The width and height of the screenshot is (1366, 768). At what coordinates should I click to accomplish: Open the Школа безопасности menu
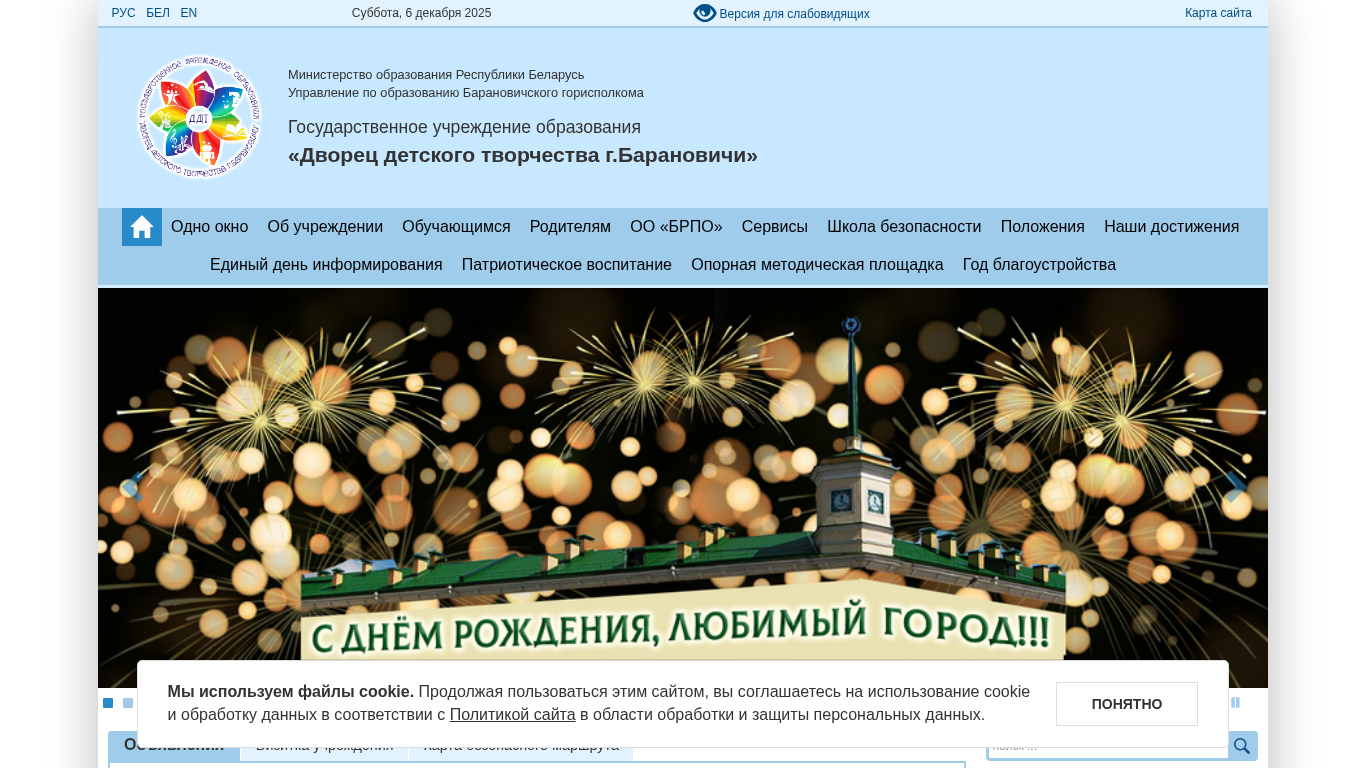[904, 227]
